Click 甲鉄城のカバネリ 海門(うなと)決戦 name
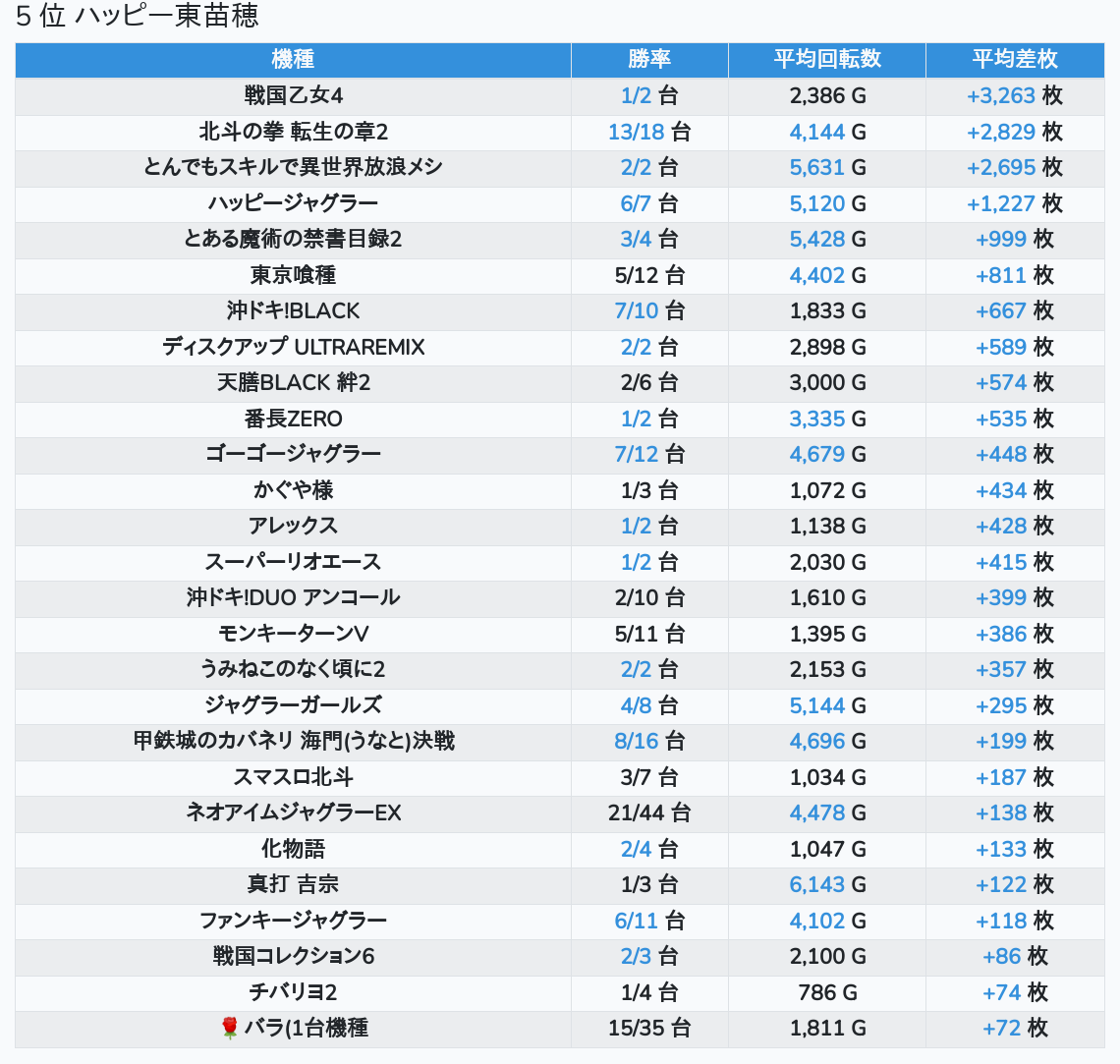 293,741
